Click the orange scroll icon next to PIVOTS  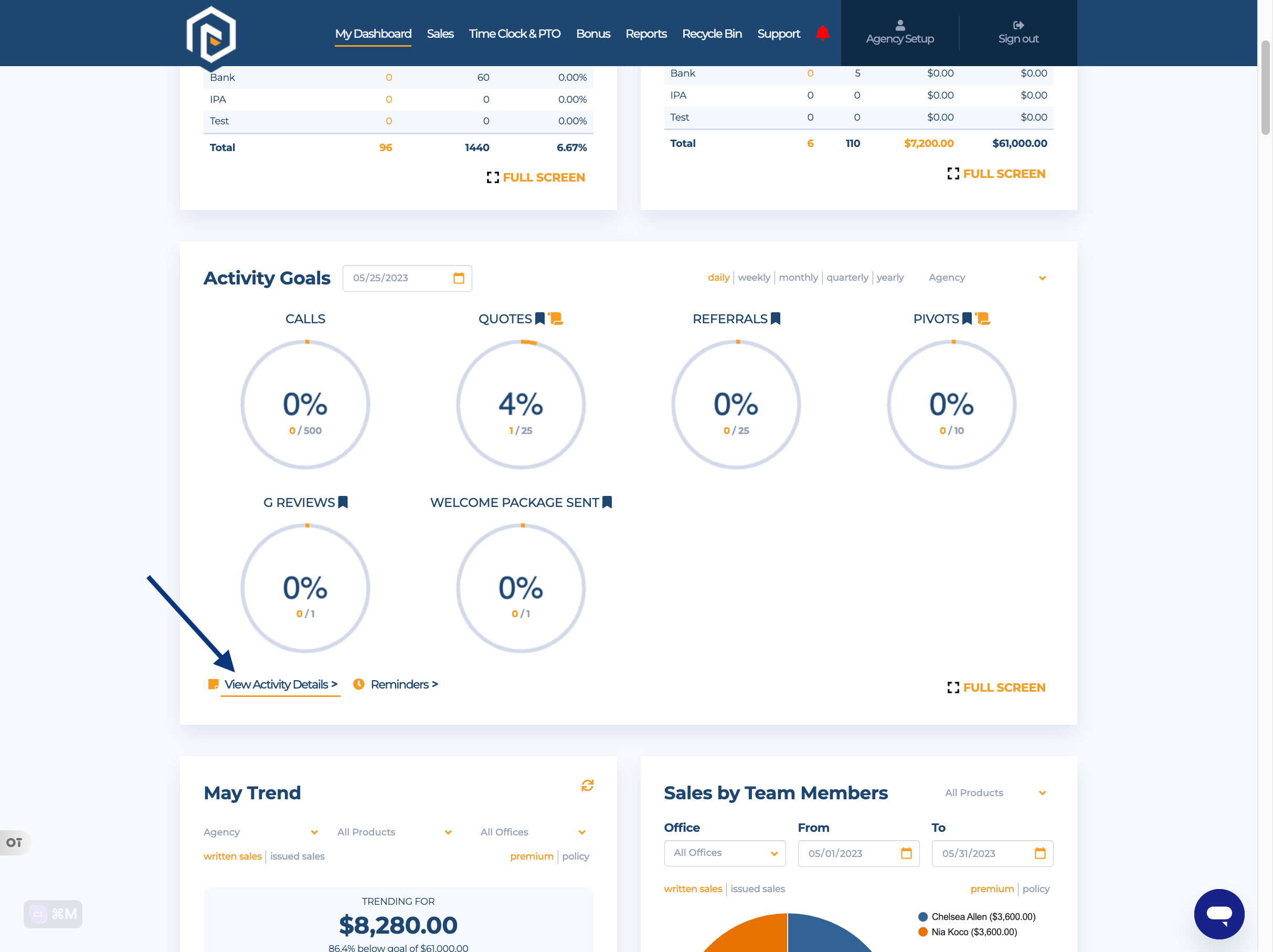(983, 319)
